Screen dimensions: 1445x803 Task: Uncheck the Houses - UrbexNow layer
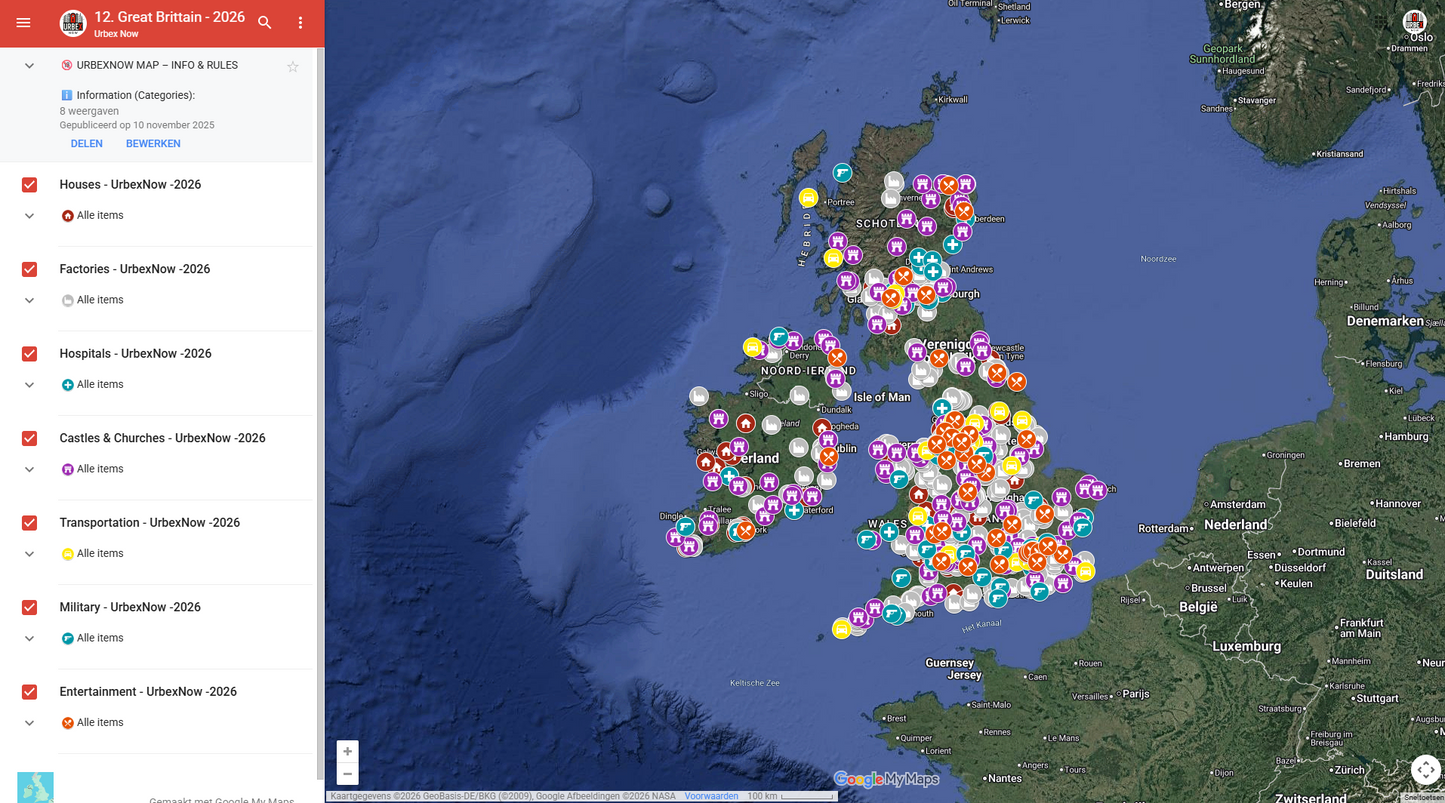click(30, 185)
